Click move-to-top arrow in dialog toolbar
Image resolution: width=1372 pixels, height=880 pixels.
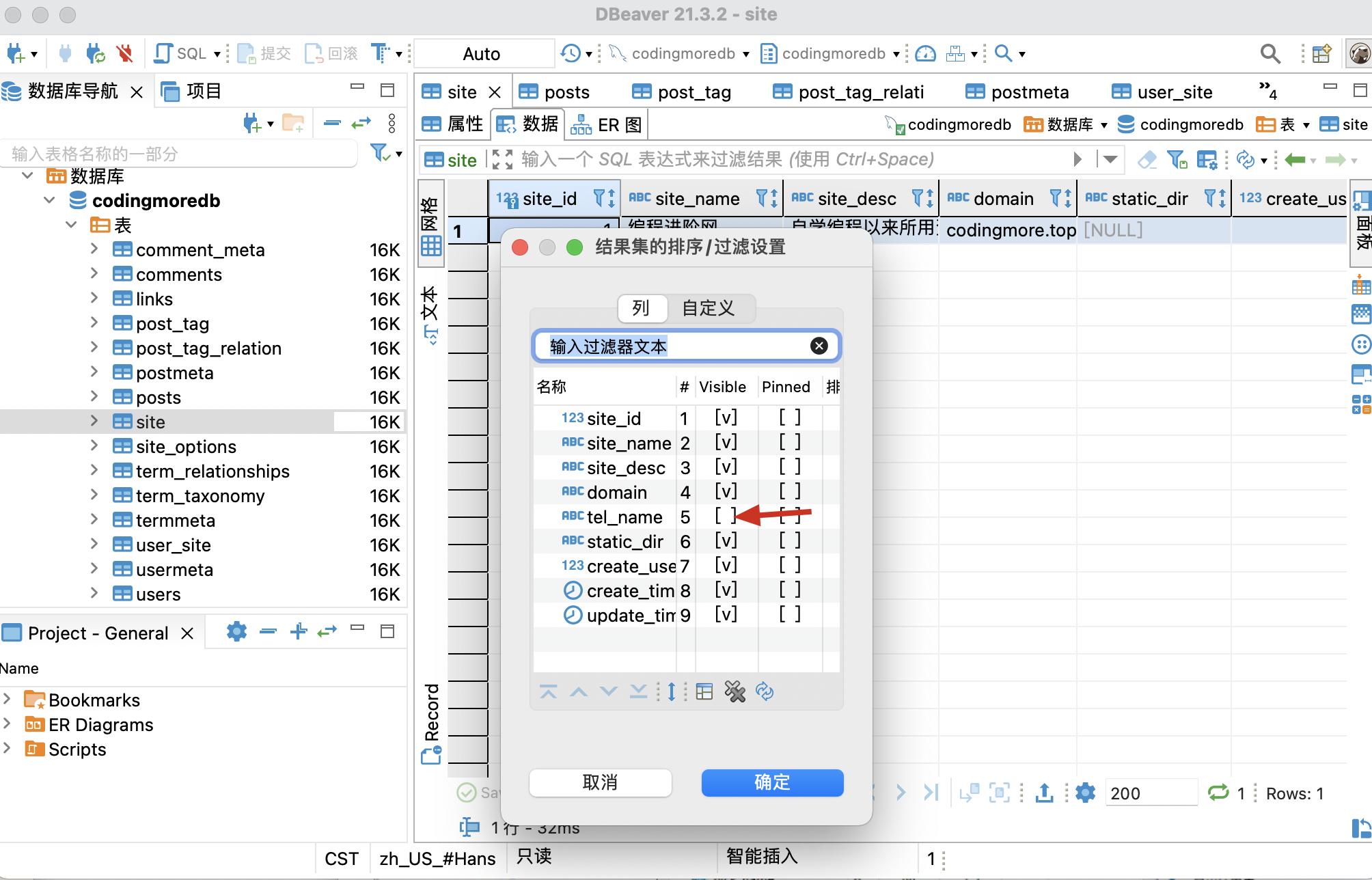(548, 691)
